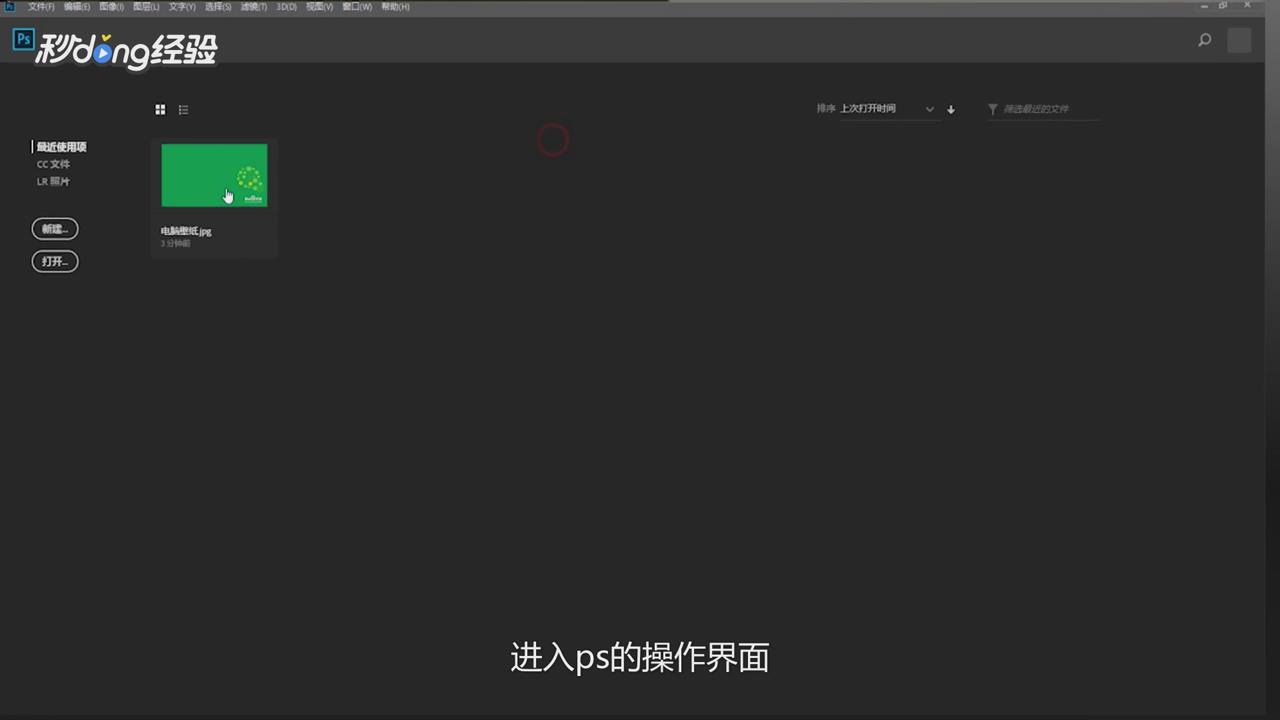This screenshot has width=1280, height=720.
Task: Open the 帮助(H) menu
Action: 395,7
